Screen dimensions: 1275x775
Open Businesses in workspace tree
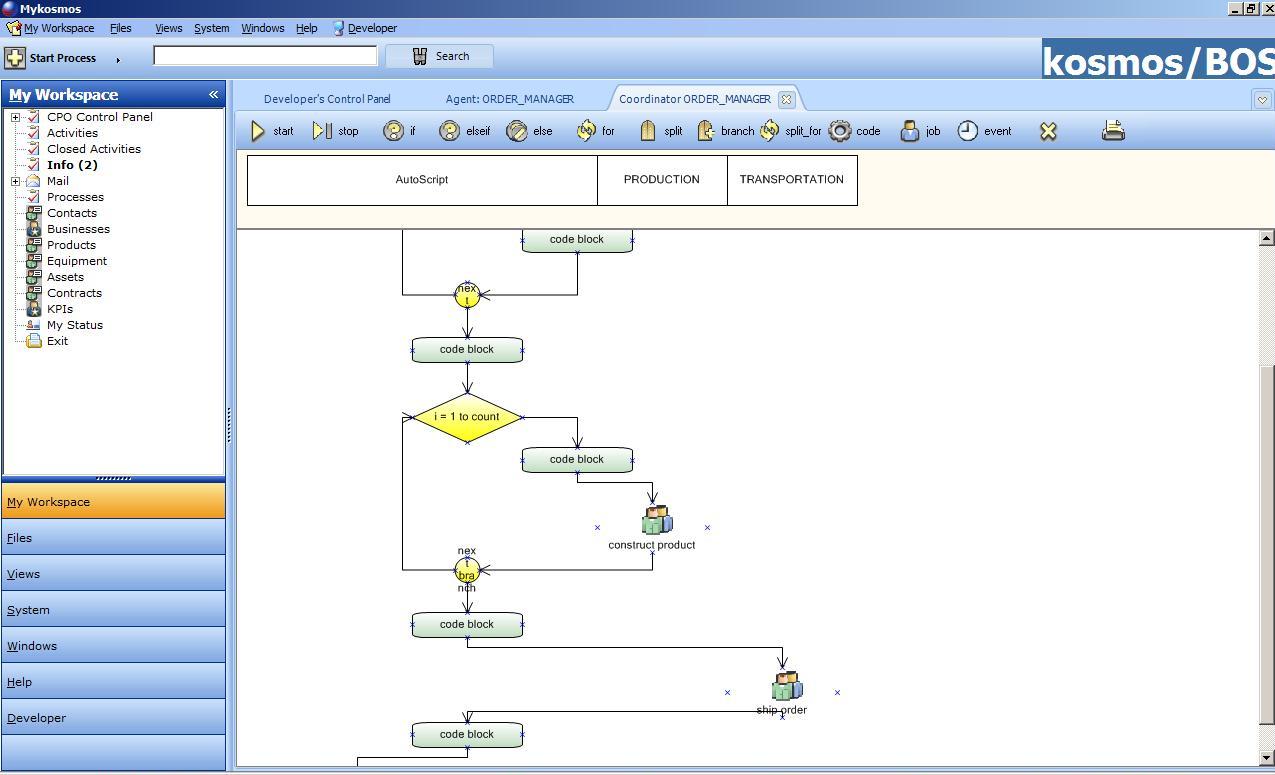(78, 229)
